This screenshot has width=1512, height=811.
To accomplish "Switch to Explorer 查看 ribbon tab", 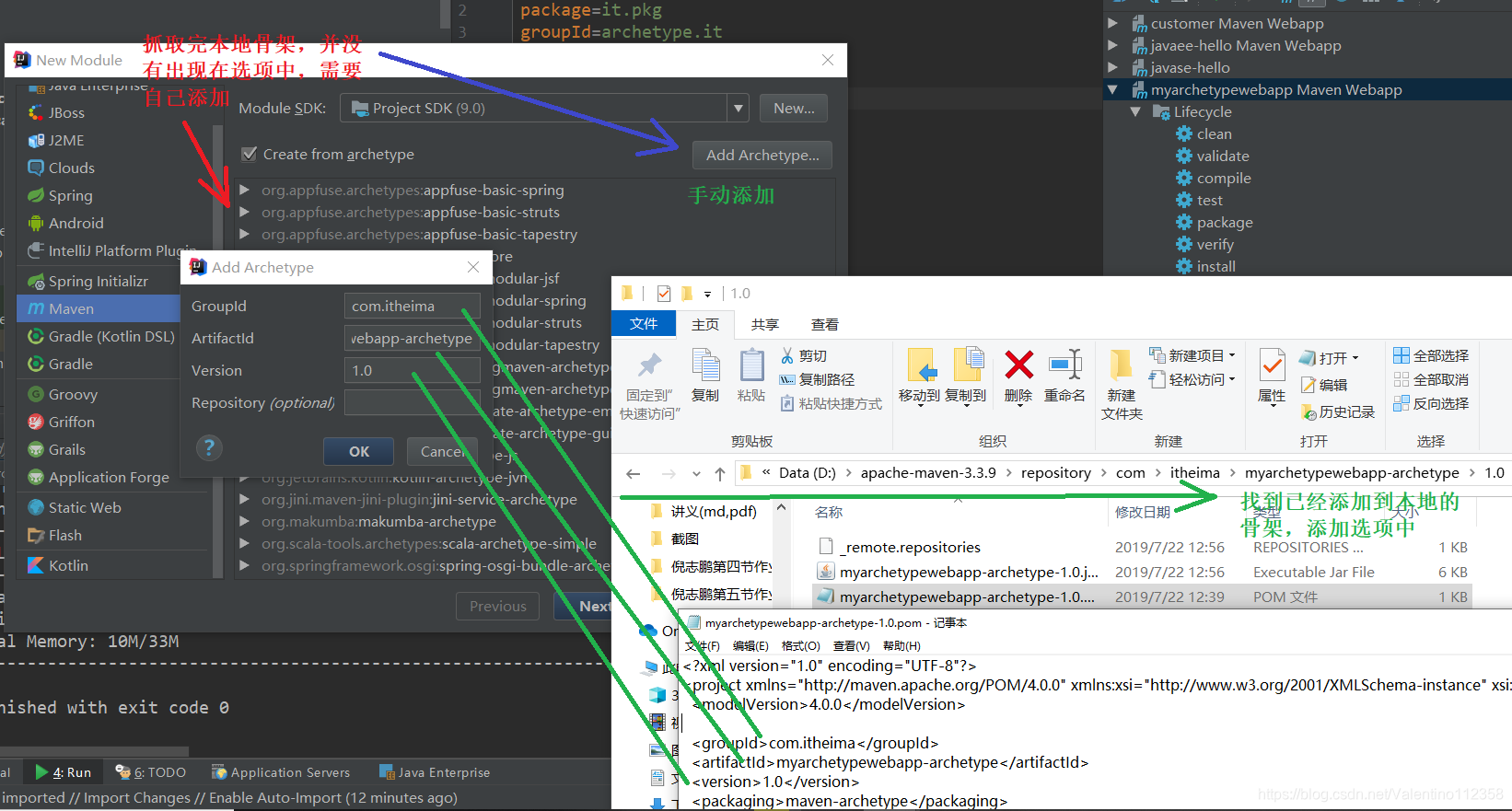I will (824, 324).
